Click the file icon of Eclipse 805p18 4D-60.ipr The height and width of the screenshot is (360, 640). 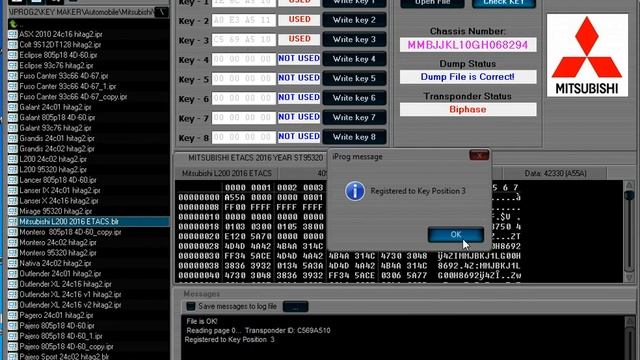[x=13, y=55]
